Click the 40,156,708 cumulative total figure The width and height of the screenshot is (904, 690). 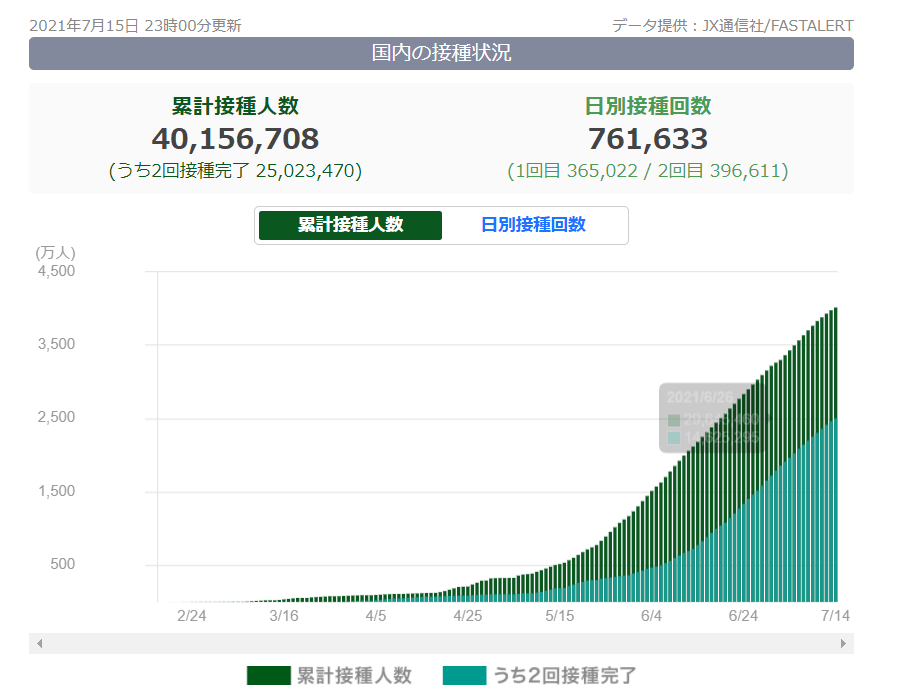tap(235, 139)
